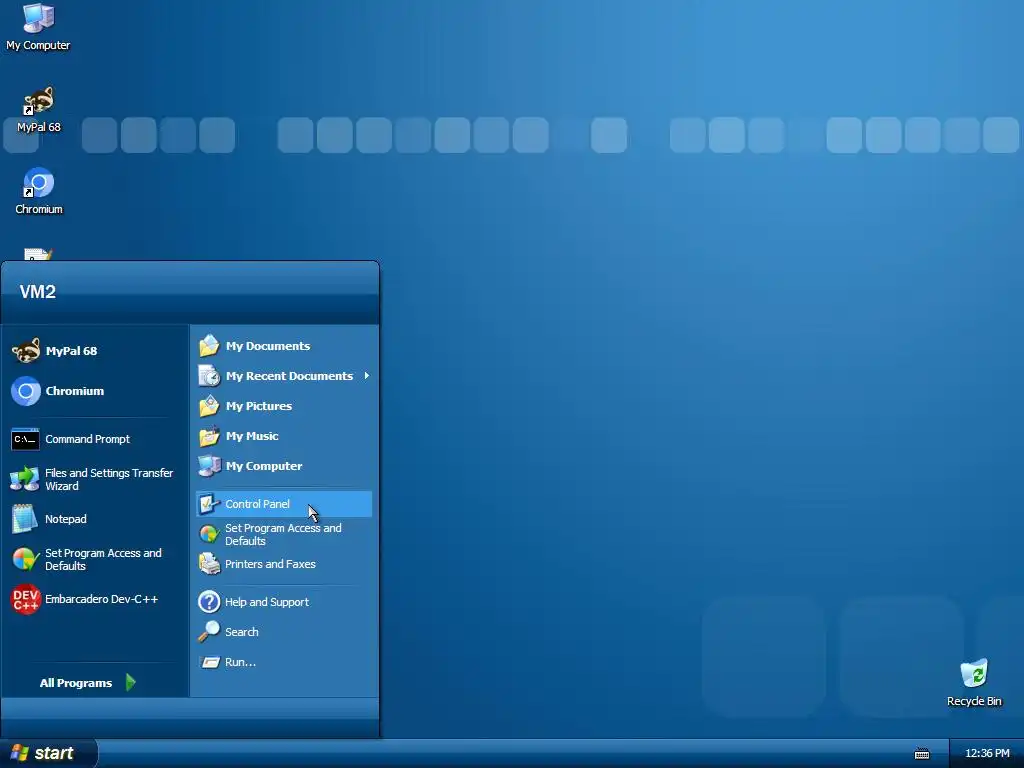Image resolution: width=1024 pixels, height=768 pixels.
Task: Click Set Program Access icon in right column
Action: click(209, 534)
